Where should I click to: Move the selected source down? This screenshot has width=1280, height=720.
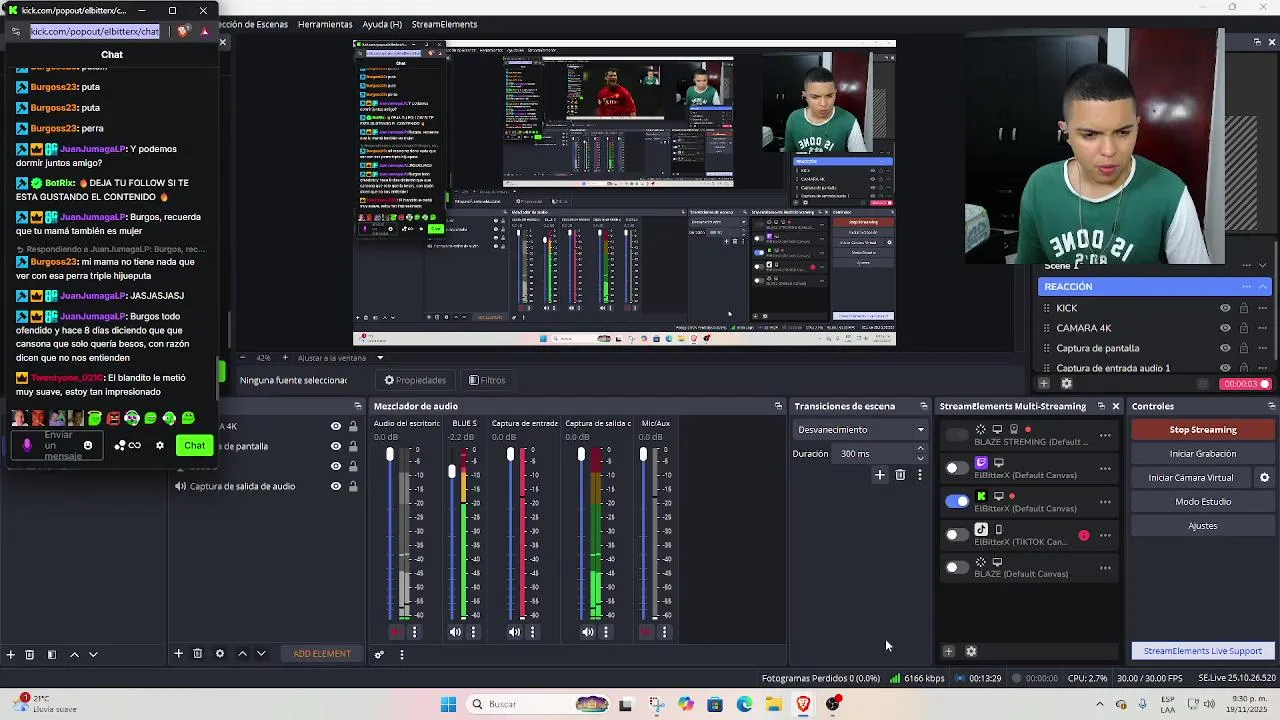[x=261, y=654]
